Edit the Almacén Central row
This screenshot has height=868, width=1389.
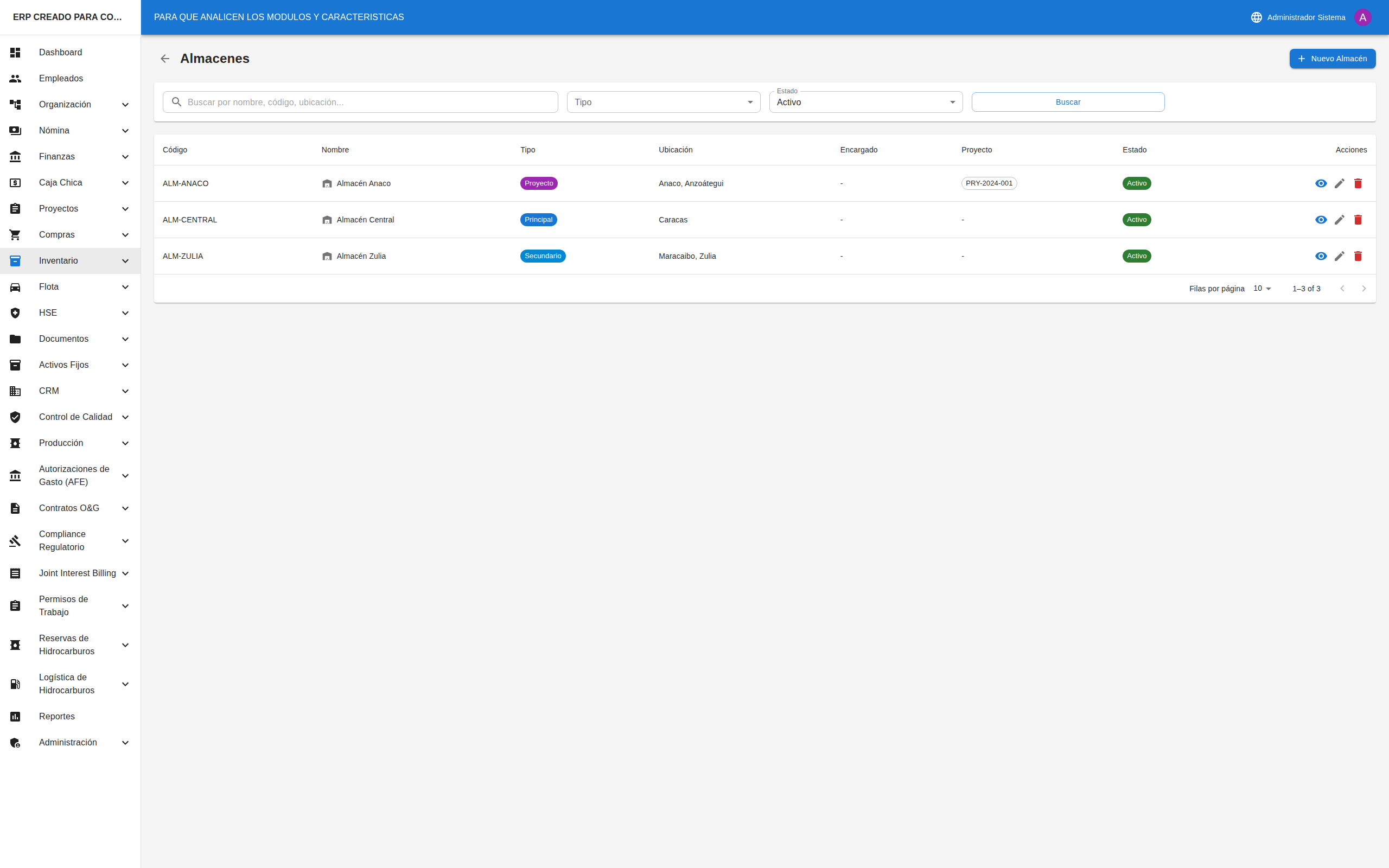pyautogui.click(x=1339, y=220)
